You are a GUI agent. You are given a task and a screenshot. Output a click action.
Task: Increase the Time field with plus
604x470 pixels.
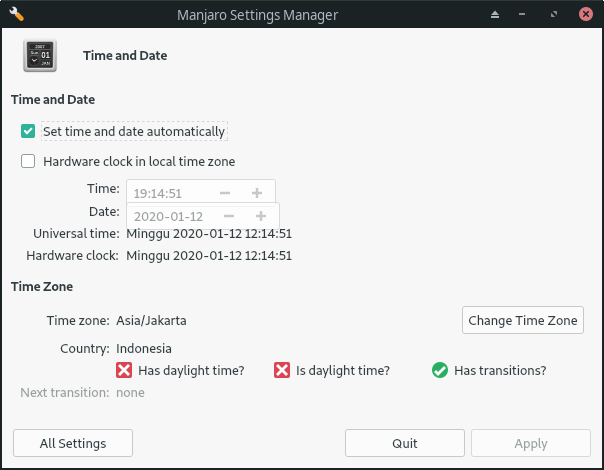(x=257, y=193)
